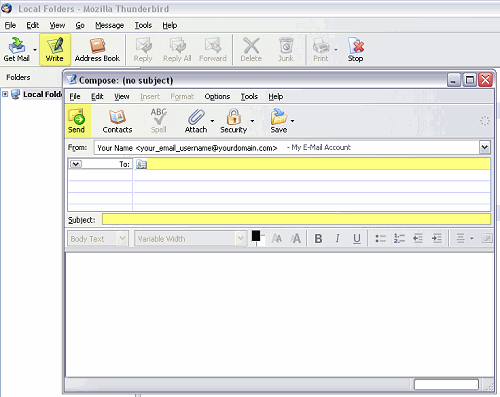Open Compose window View menu
The width and height of the screenshot is (500, 397).
122,97
